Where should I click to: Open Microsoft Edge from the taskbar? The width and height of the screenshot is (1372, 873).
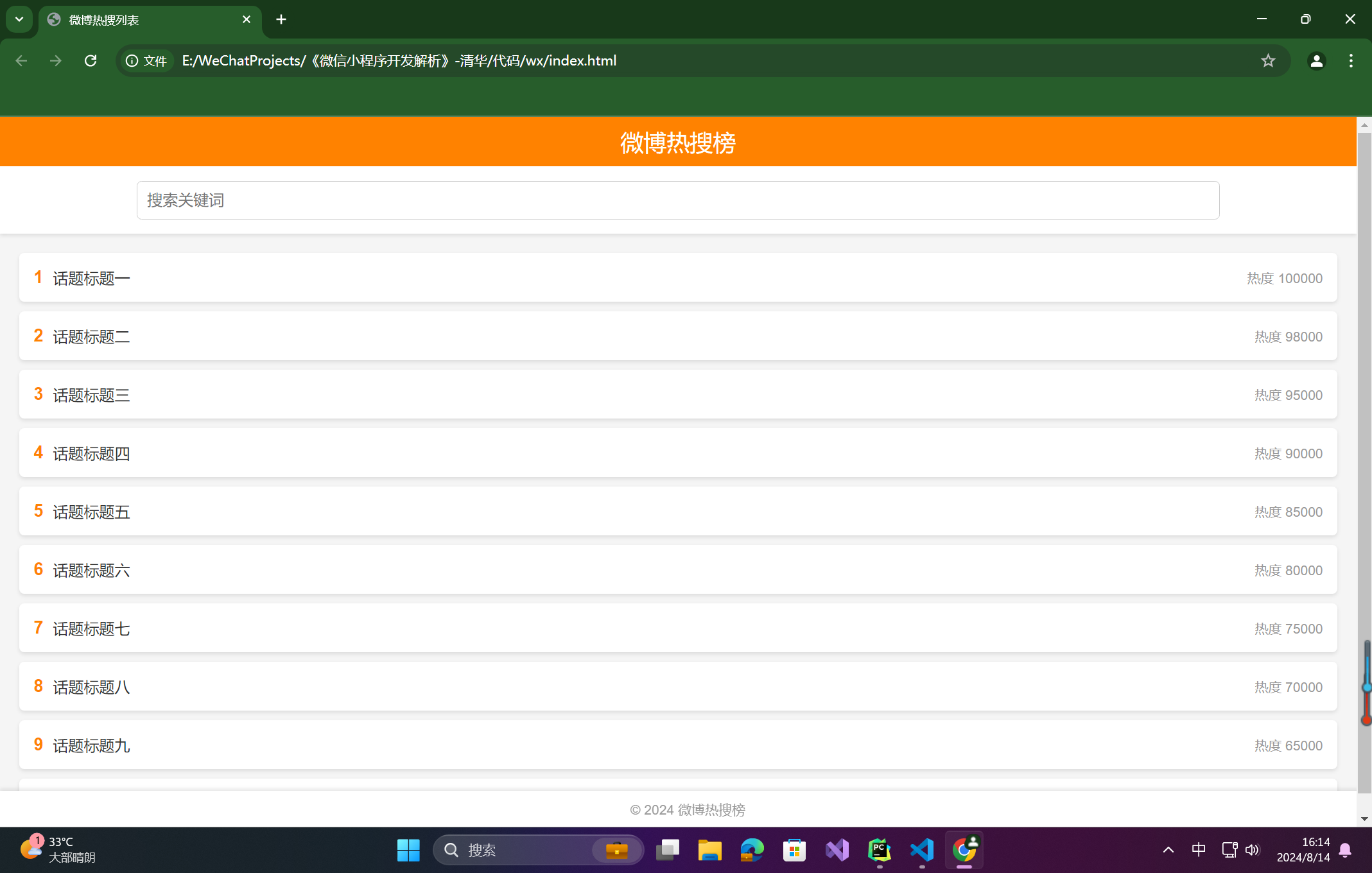752,850
